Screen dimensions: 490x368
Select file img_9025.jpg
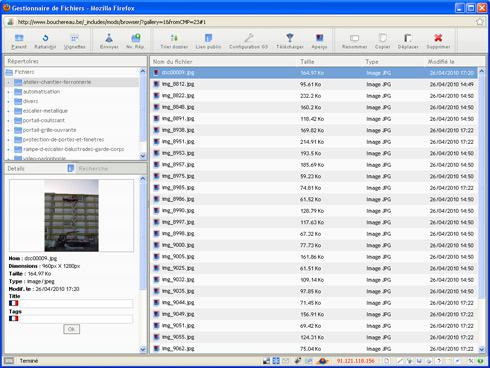point(313,268)
